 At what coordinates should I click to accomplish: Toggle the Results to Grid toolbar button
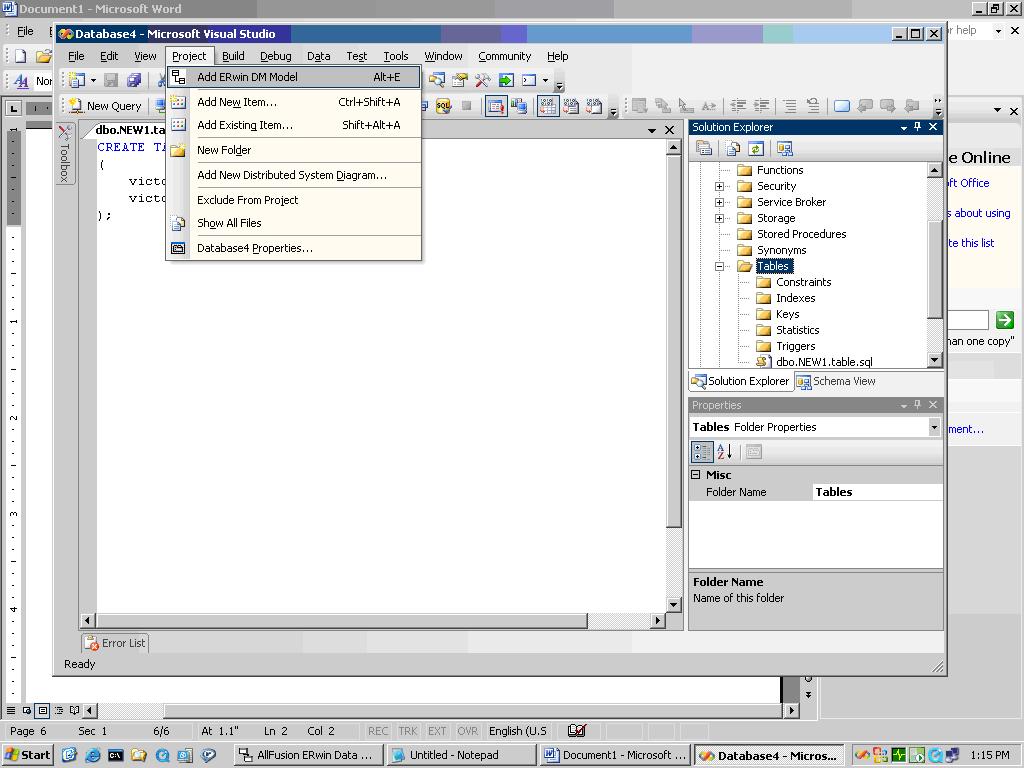[x=548, y=106]
